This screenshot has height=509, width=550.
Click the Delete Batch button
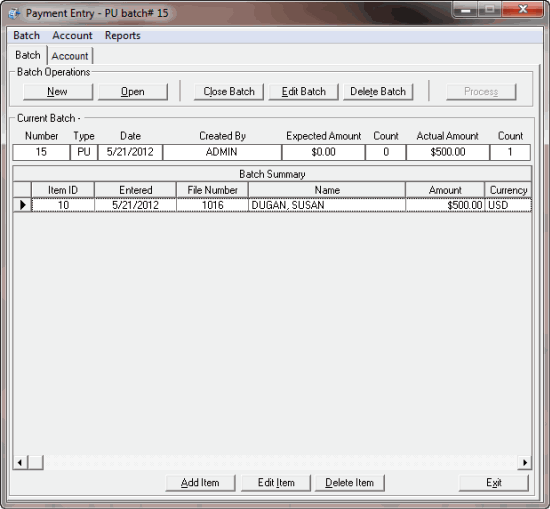coord(378,92)
